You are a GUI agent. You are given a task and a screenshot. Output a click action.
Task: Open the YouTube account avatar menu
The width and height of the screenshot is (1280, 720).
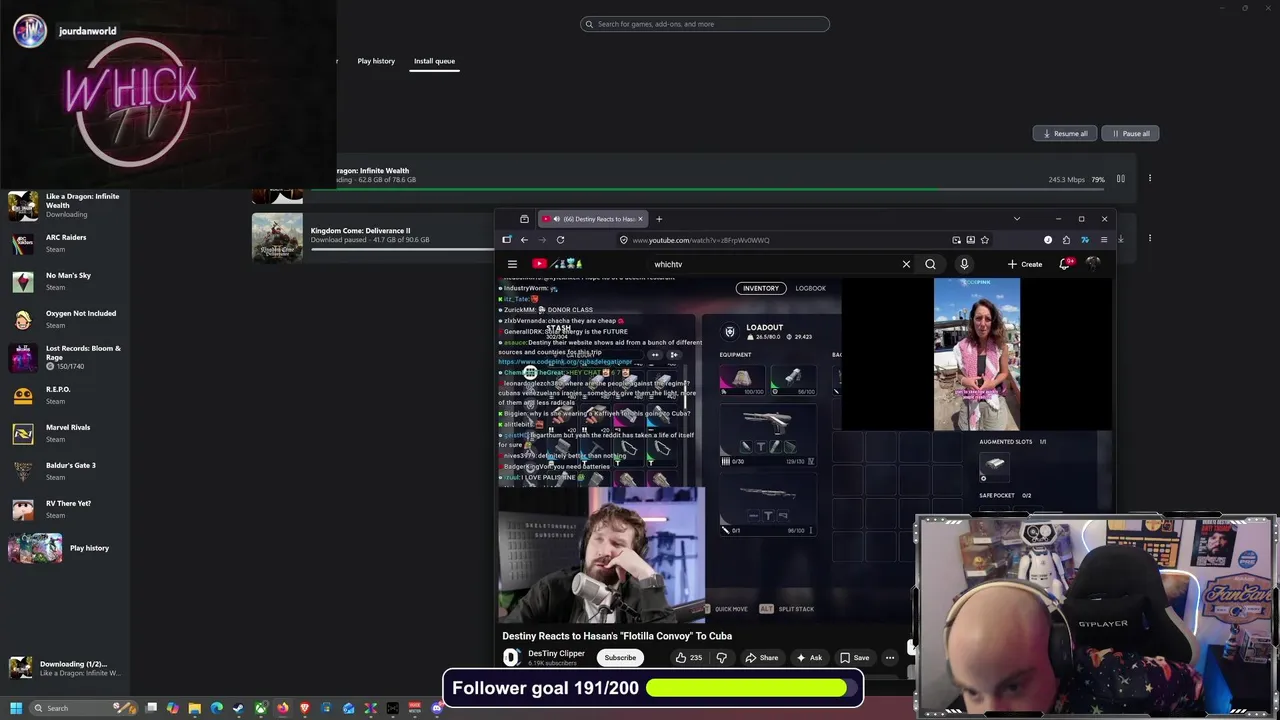(1093, 264)
